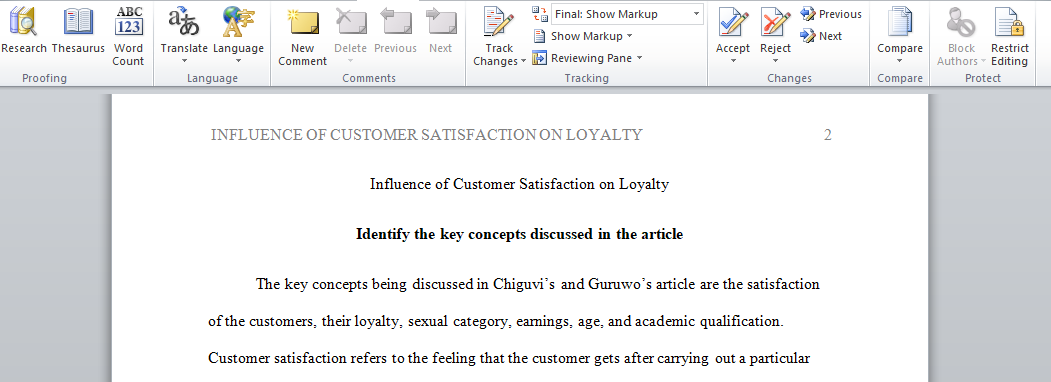Expand the Translate dropdown arrow
The width and height of the screenshot is (1051, 382).
[x=184, y=61]
